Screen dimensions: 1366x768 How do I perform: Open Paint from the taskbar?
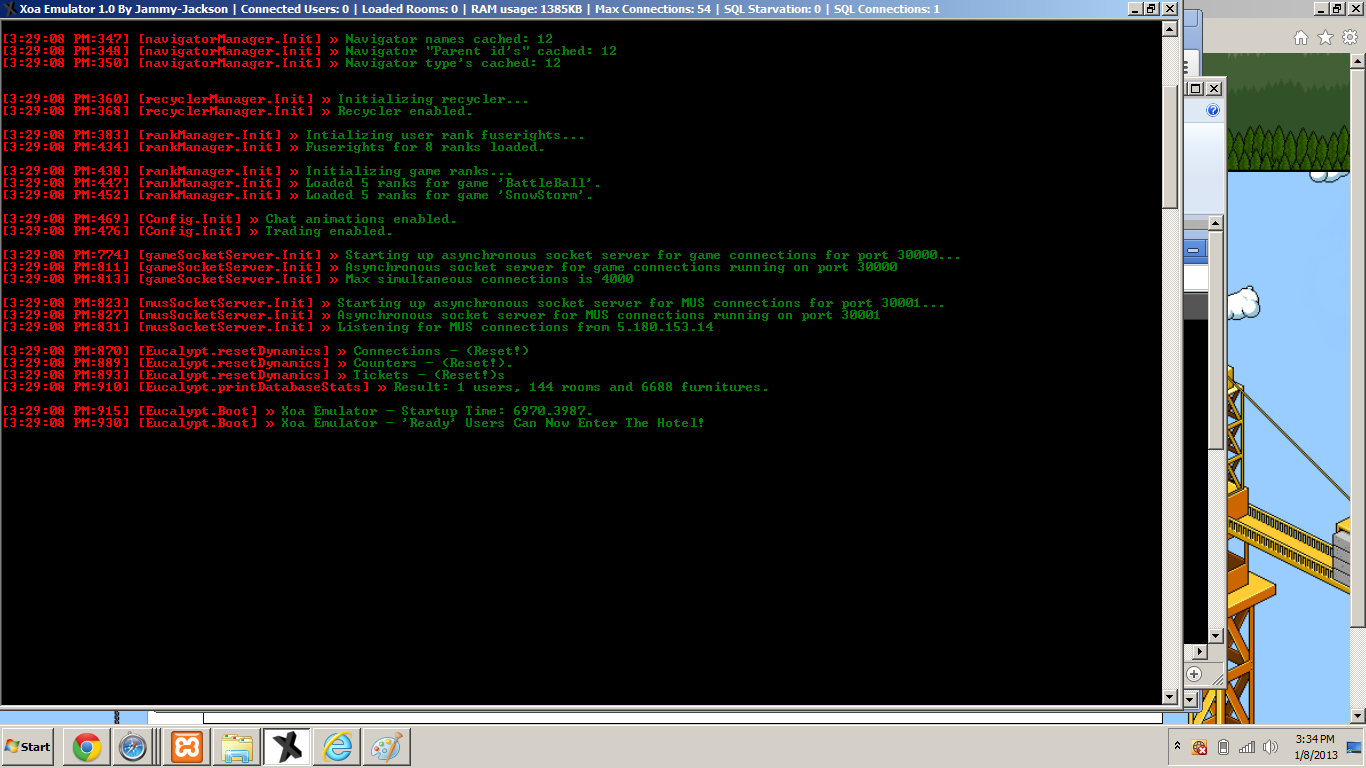386,747
